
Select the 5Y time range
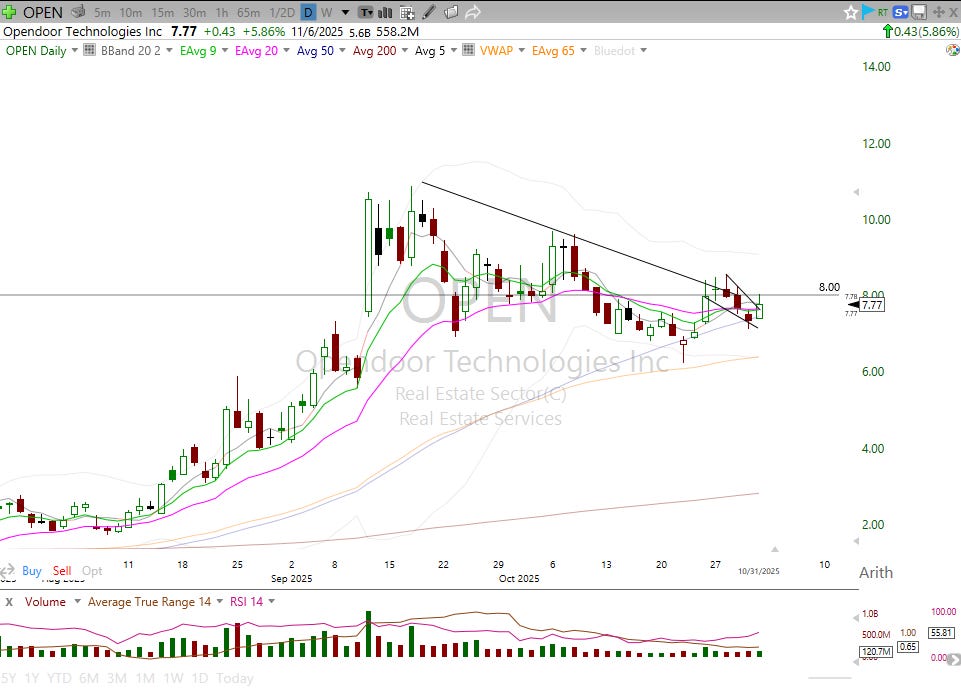pos(9,678)
